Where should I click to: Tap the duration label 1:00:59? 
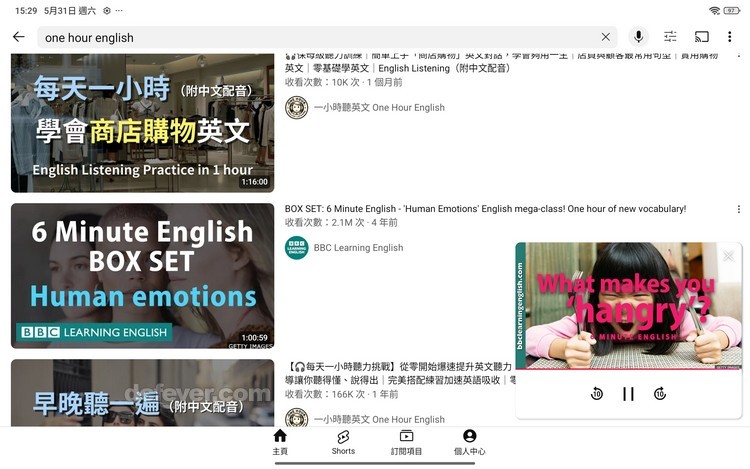pyautogui.click(x=254, y=338)
